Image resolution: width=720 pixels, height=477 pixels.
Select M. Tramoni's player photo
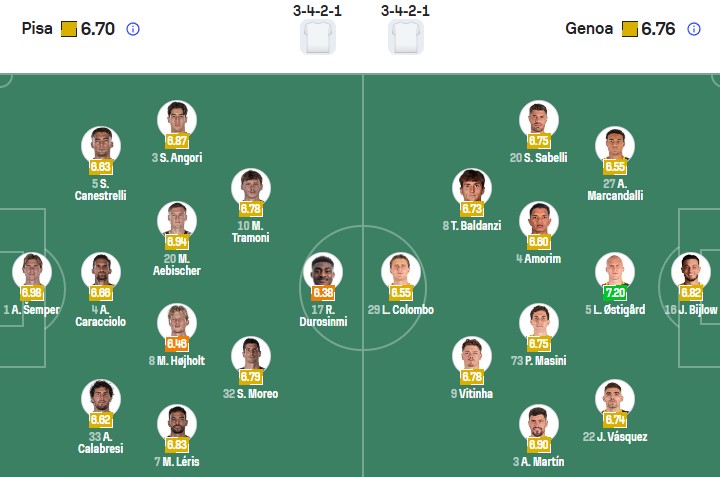coord(251,188)
